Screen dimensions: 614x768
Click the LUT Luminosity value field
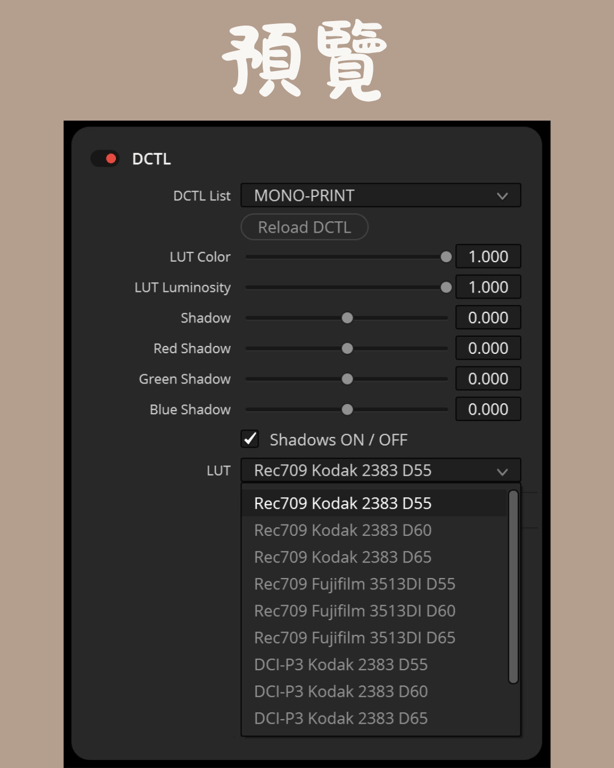pos(488,287)
